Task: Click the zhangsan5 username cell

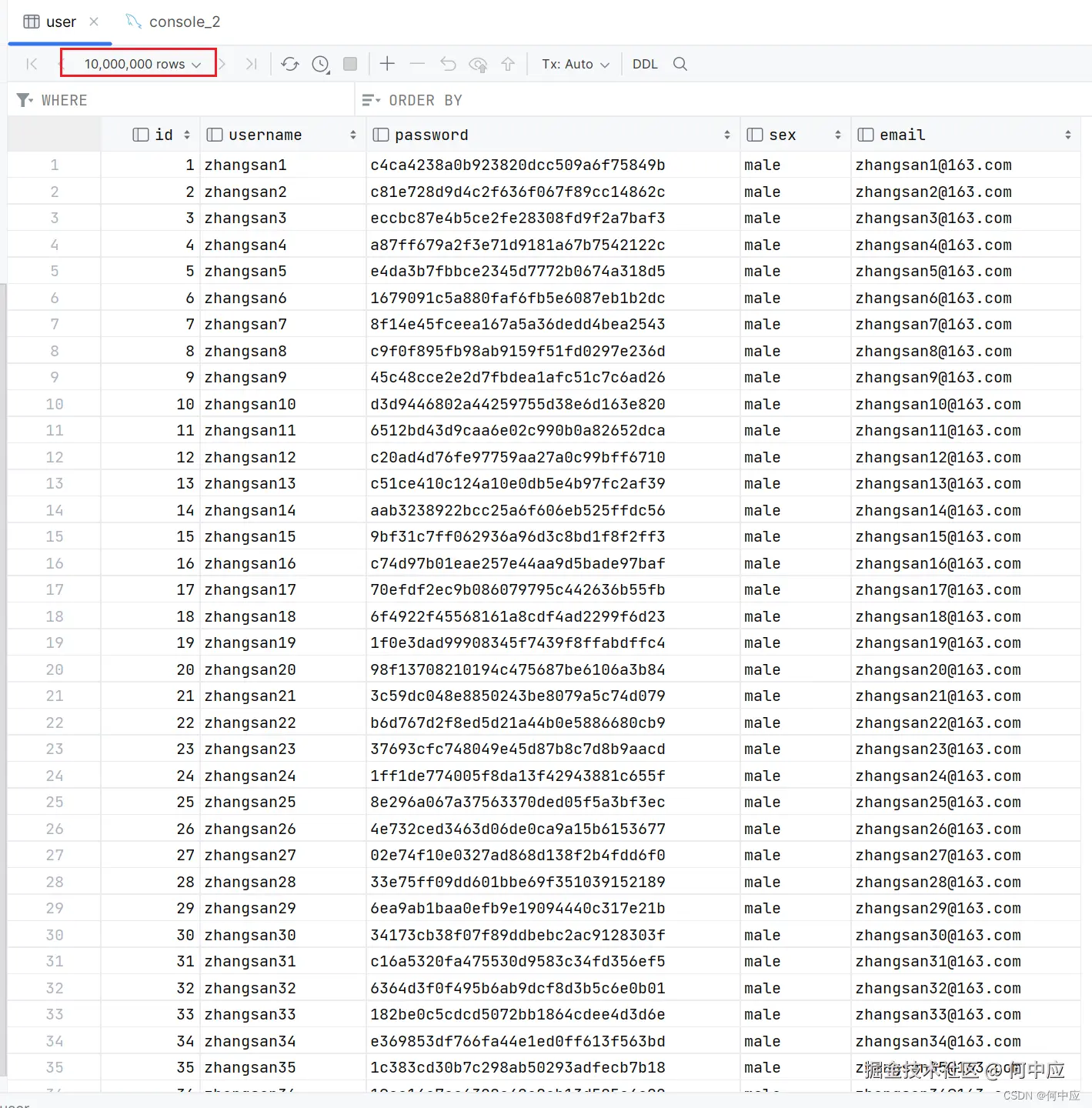Action: [x=283, y=271]
